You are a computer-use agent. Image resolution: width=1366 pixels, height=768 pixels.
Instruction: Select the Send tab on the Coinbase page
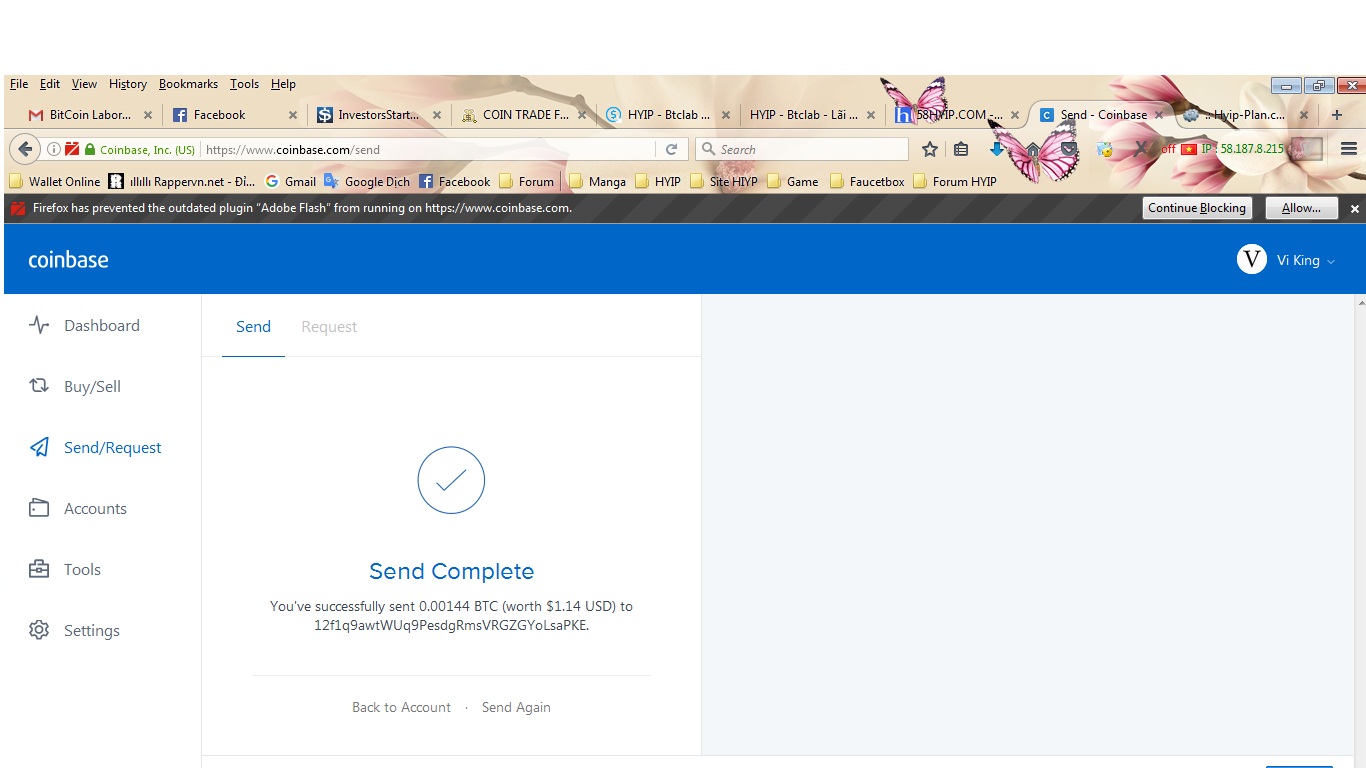pyautogui.click(x=253, y=327)
